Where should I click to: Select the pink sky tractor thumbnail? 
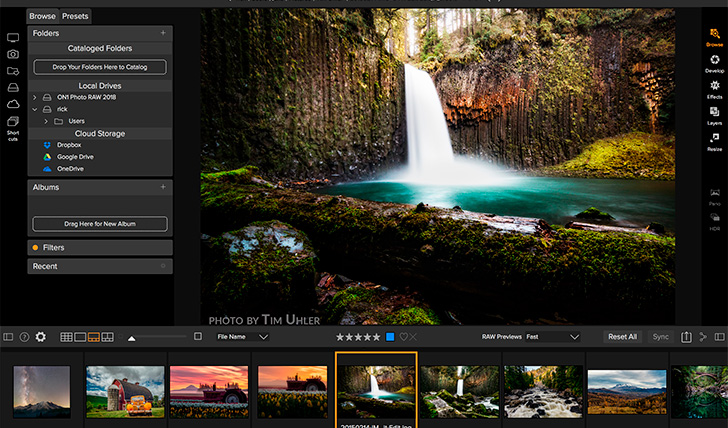click(x=209, y=392)
